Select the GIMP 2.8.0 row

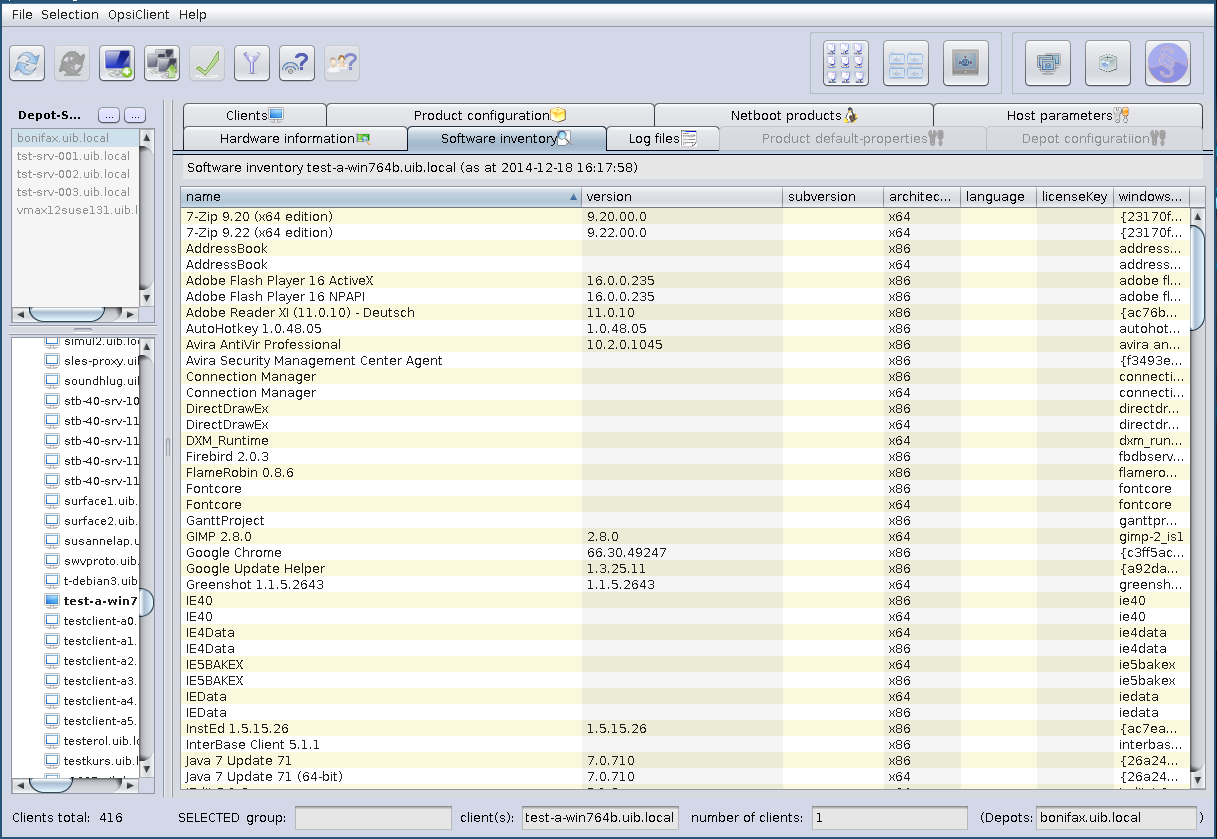[x=686, y=537]
